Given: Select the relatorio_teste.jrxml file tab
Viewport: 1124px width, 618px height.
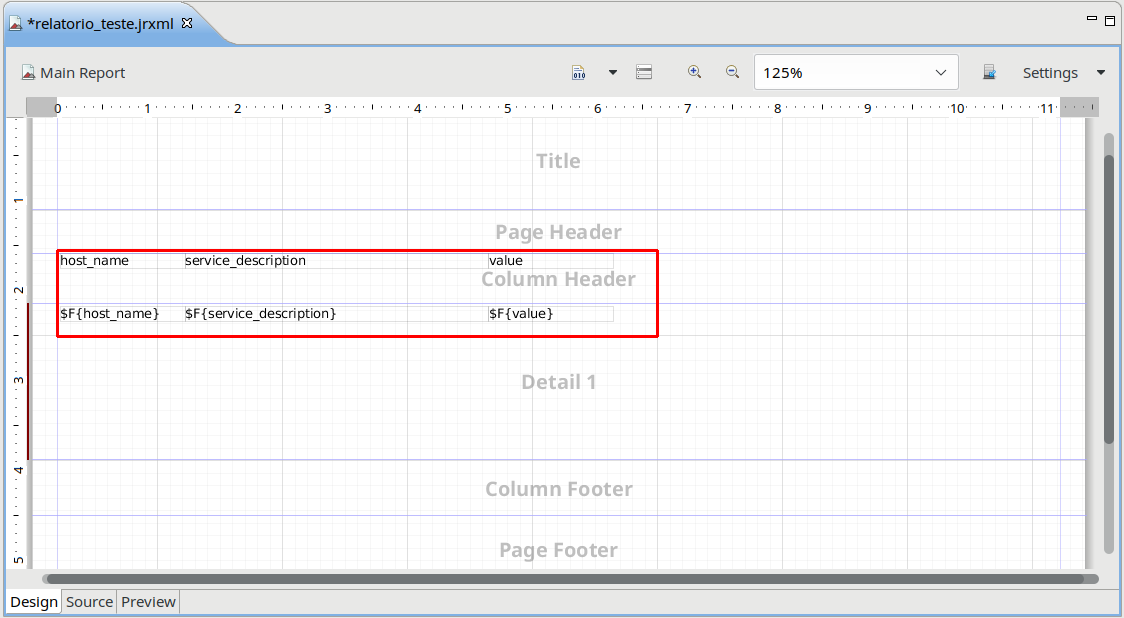Looking at the screenshot, I should pyautogui.click(x=100, y=24).
